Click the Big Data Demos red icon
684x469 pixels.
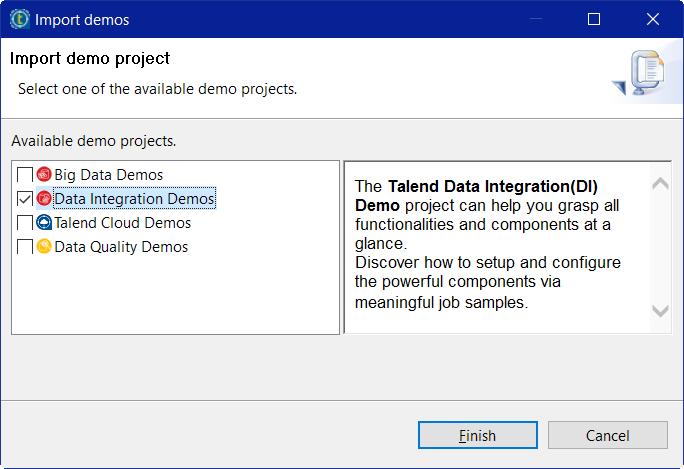coord(43,175)
